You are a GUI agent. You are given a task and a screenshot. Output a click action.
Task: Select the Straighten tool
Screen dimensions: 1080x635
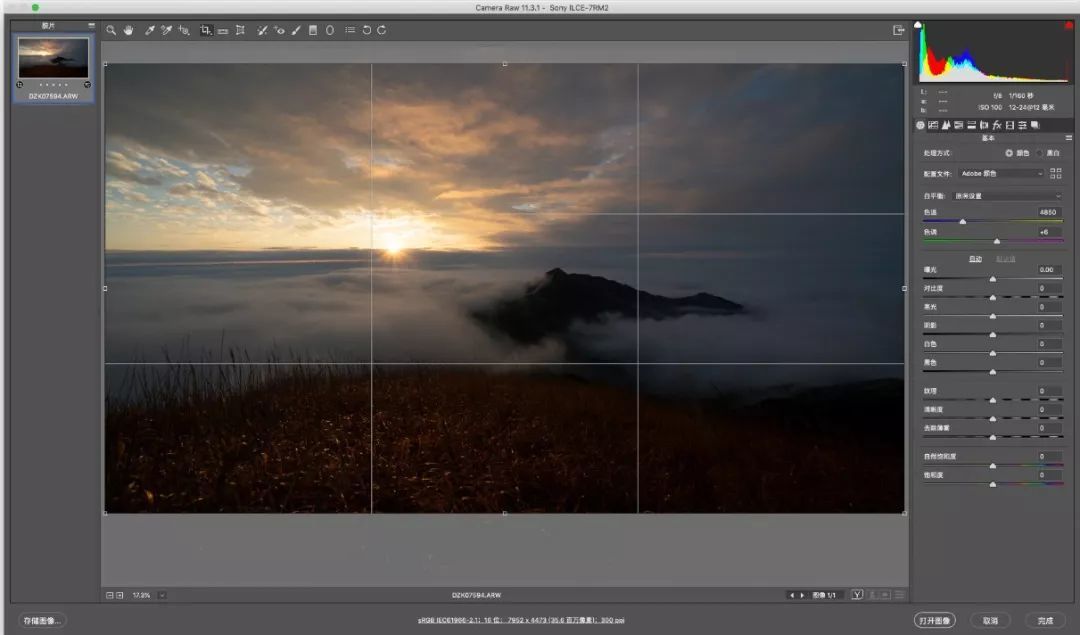(x=223, y=31)
